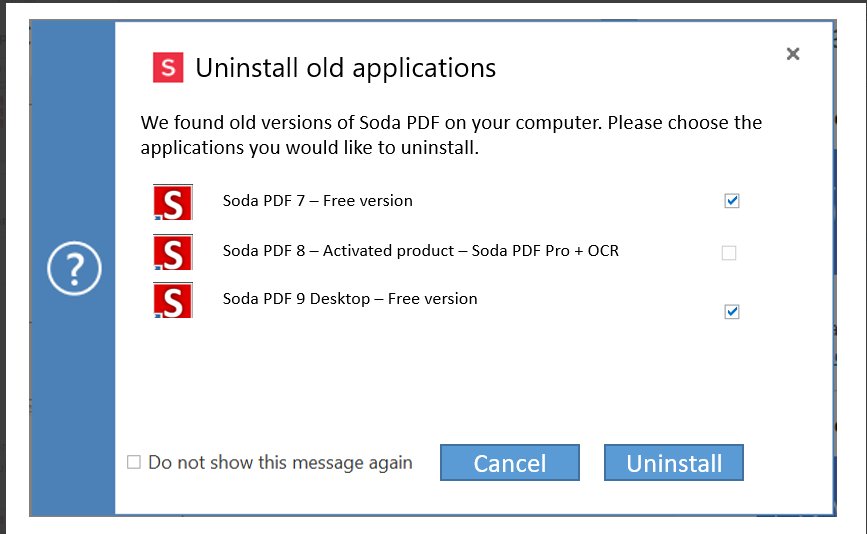Close the Uninstall old applications dialog
The image size is (867, 534).
(x=793, y=54)
